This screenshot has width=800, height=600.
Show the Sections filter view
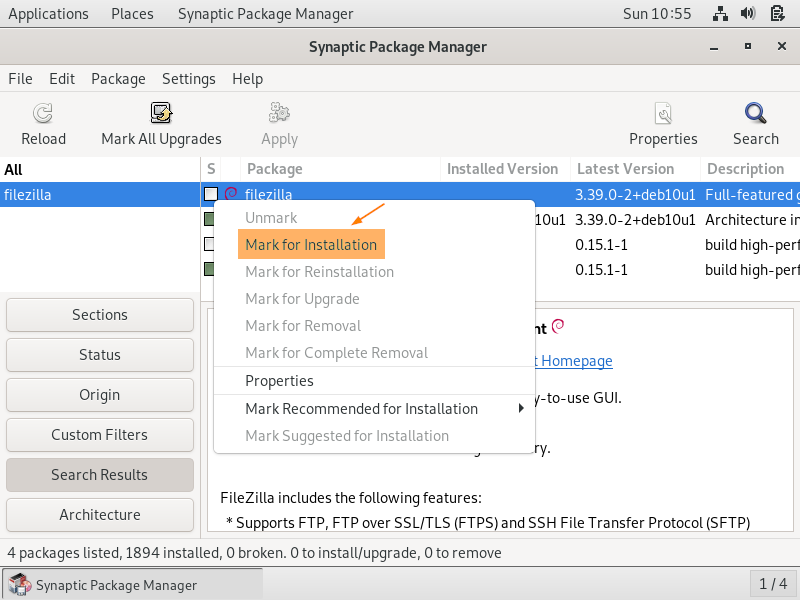point(100,315)
